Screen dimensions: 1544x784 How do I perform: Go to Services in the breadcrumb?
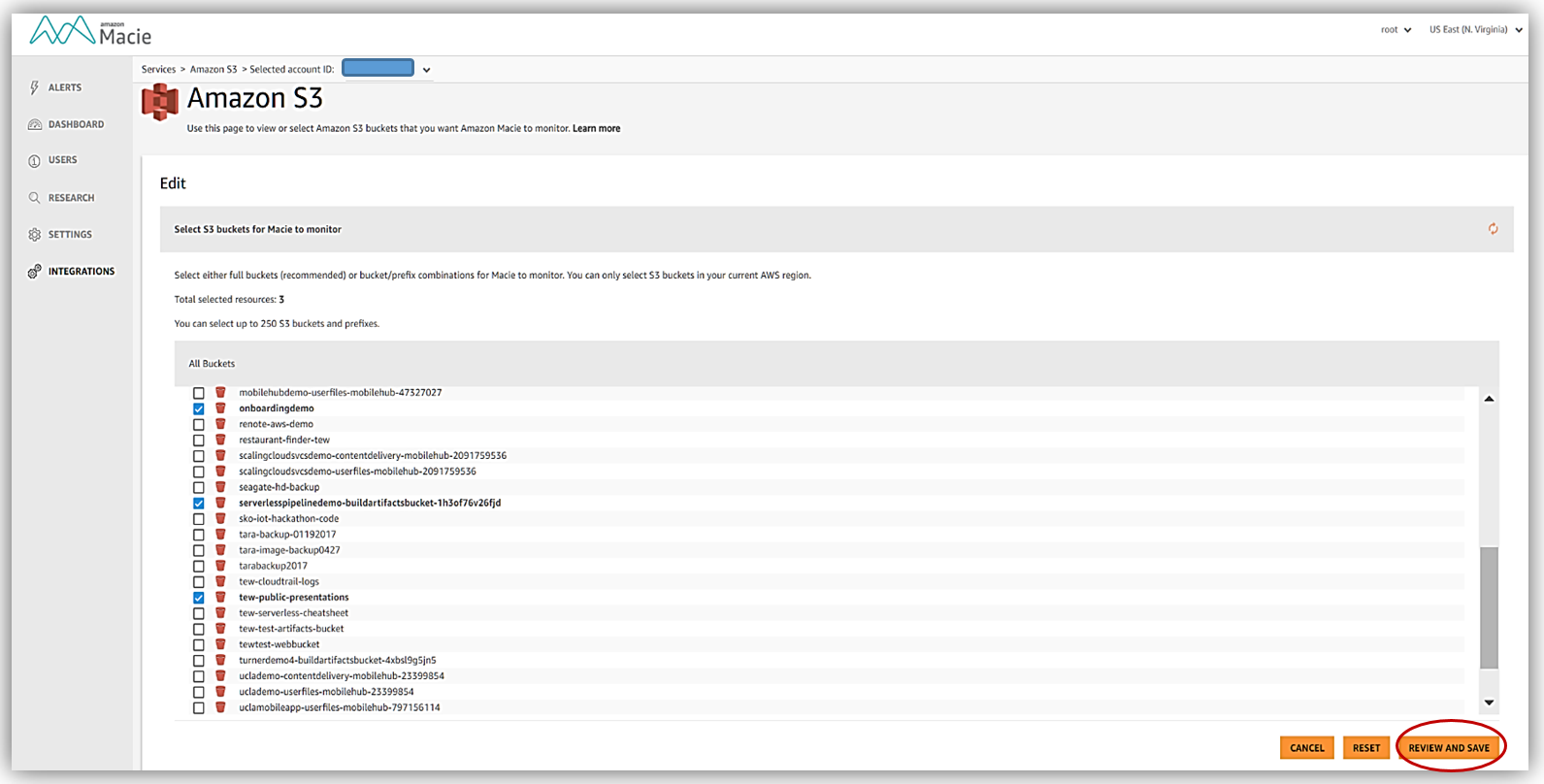[x=158, y=70]
